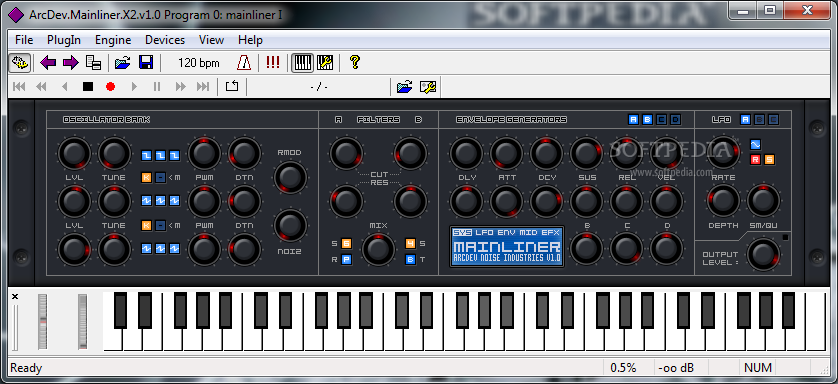Click the -oo dB level status field
838x384 pixels.
tap(676, 368)
